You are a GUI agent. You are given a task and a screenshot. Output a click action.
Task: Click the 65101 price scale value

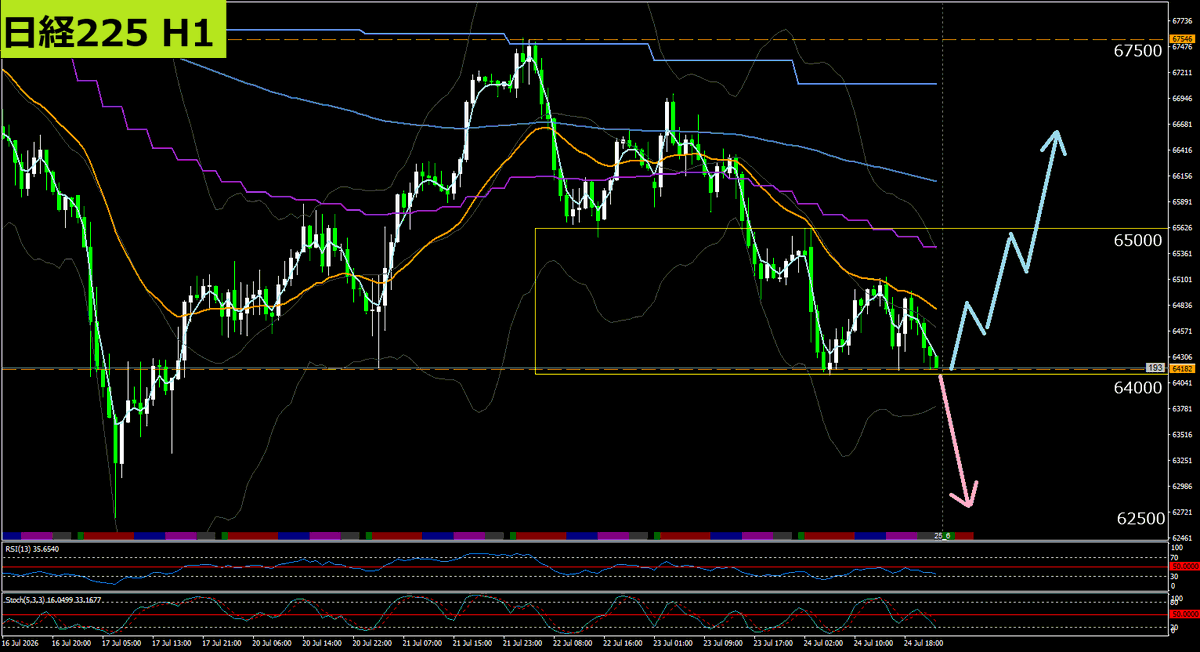(1182, 280)
